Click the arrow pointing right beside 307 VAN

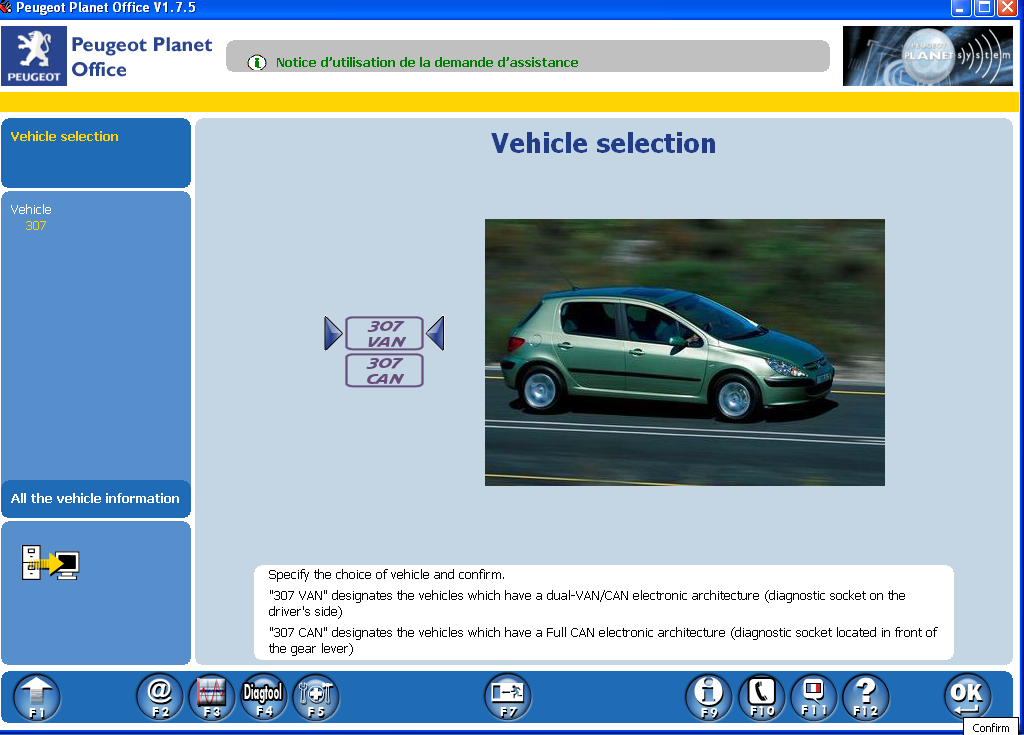333,333
